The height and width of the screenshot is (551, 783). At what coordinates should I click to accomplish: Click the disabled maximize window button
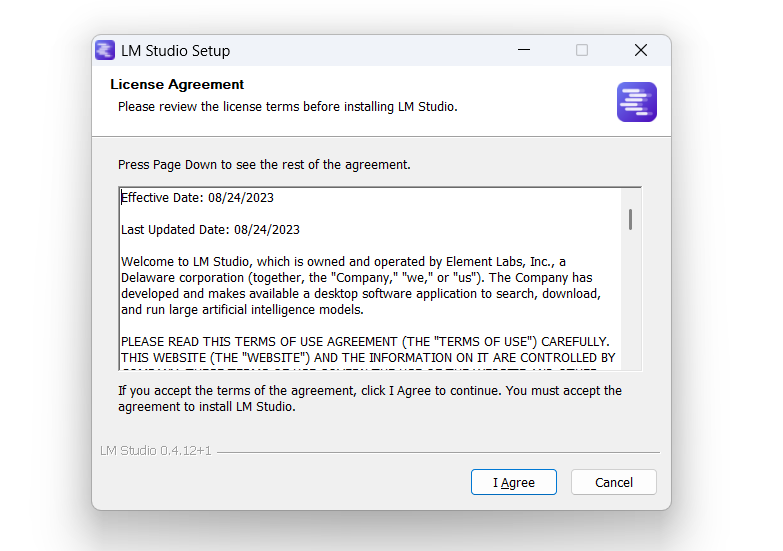582,50
